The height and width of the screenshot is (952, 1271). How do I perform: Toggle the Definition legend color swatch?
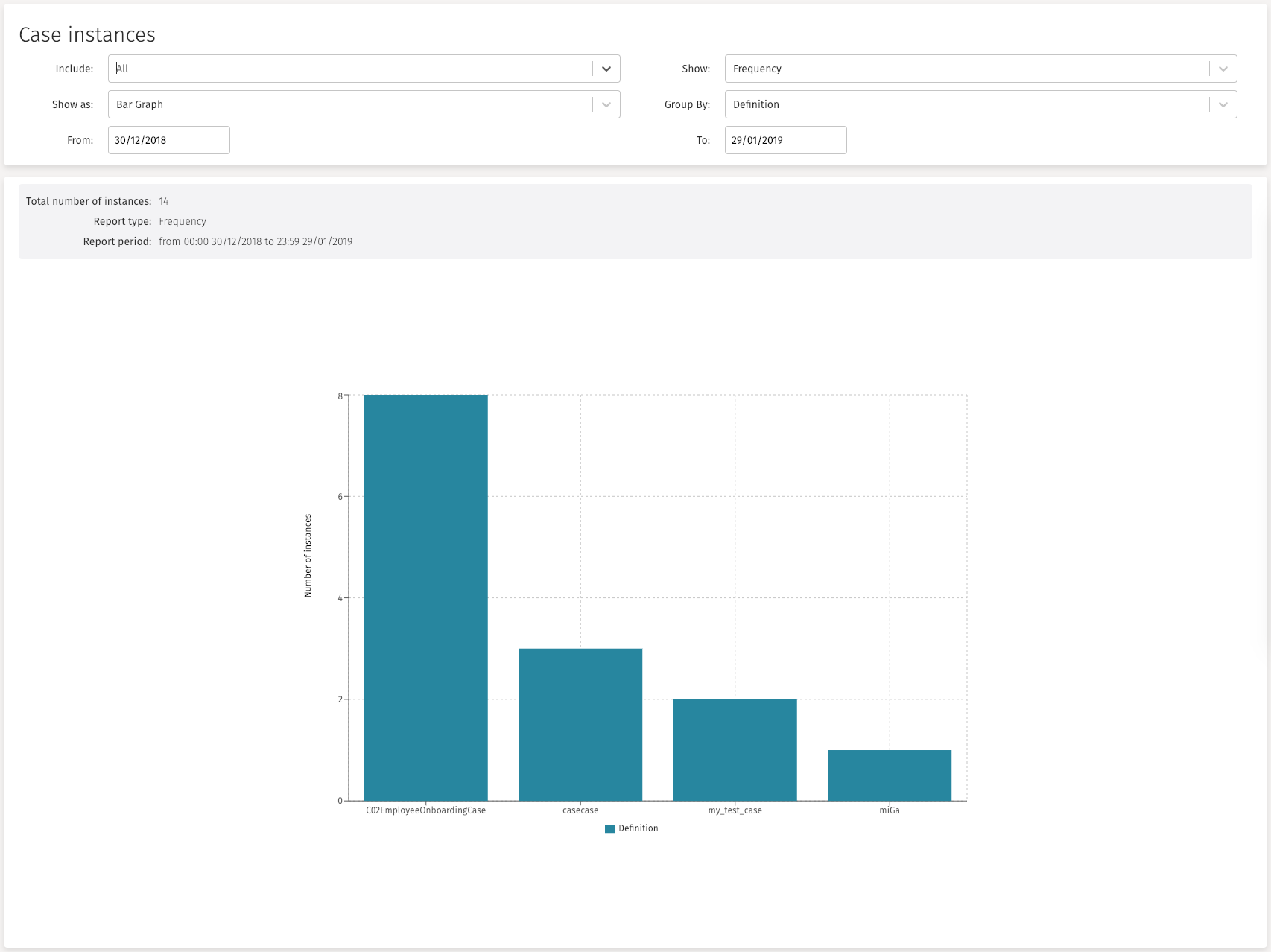610,829
